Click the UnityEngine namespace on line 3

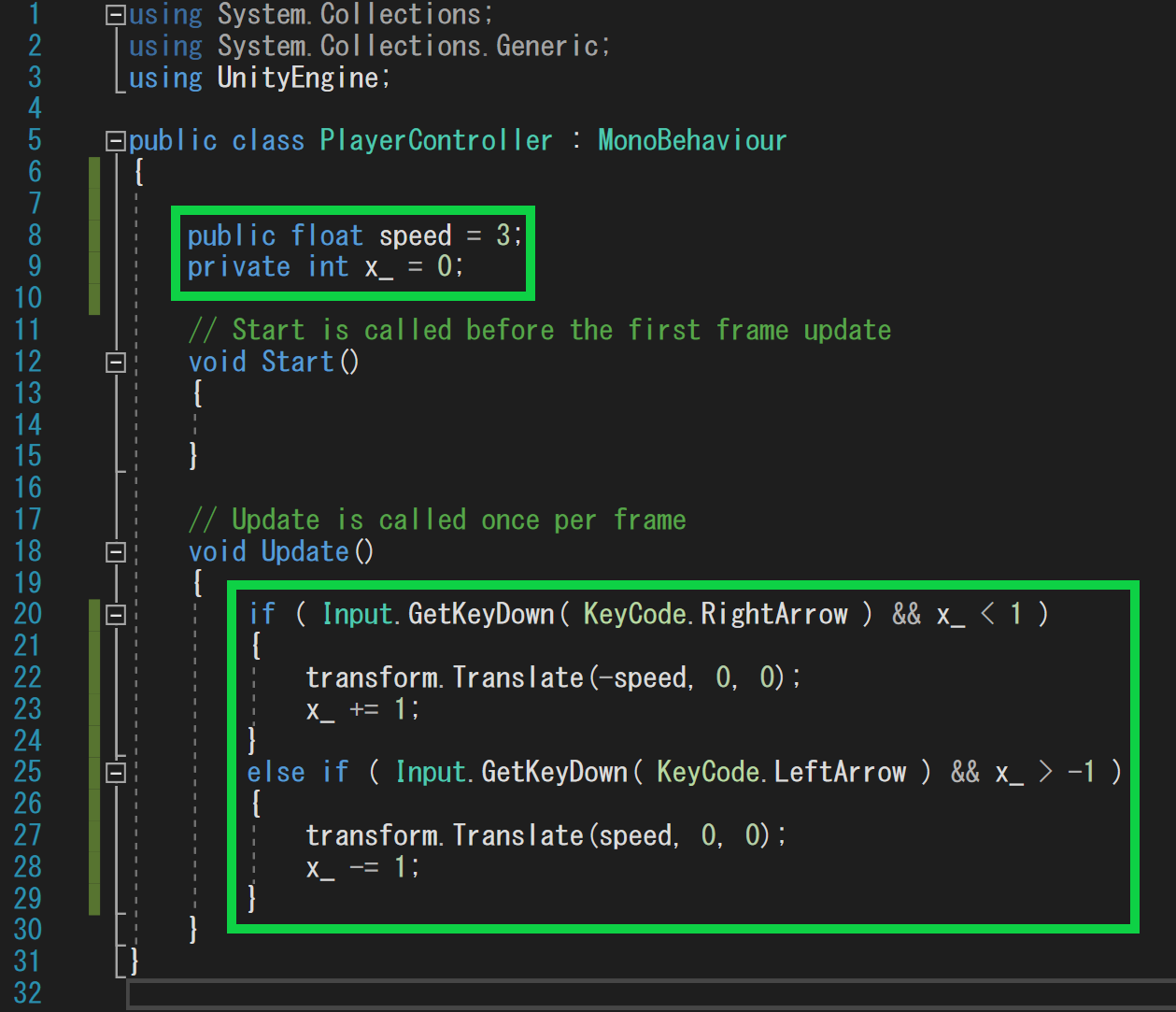[297, 78]
